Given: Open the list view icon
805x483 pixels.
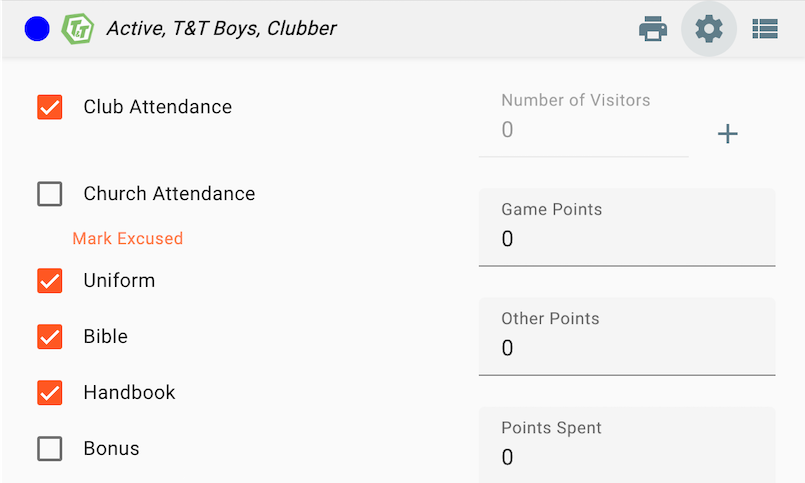Looking at the screenshot, I should [x=765, y=29].
